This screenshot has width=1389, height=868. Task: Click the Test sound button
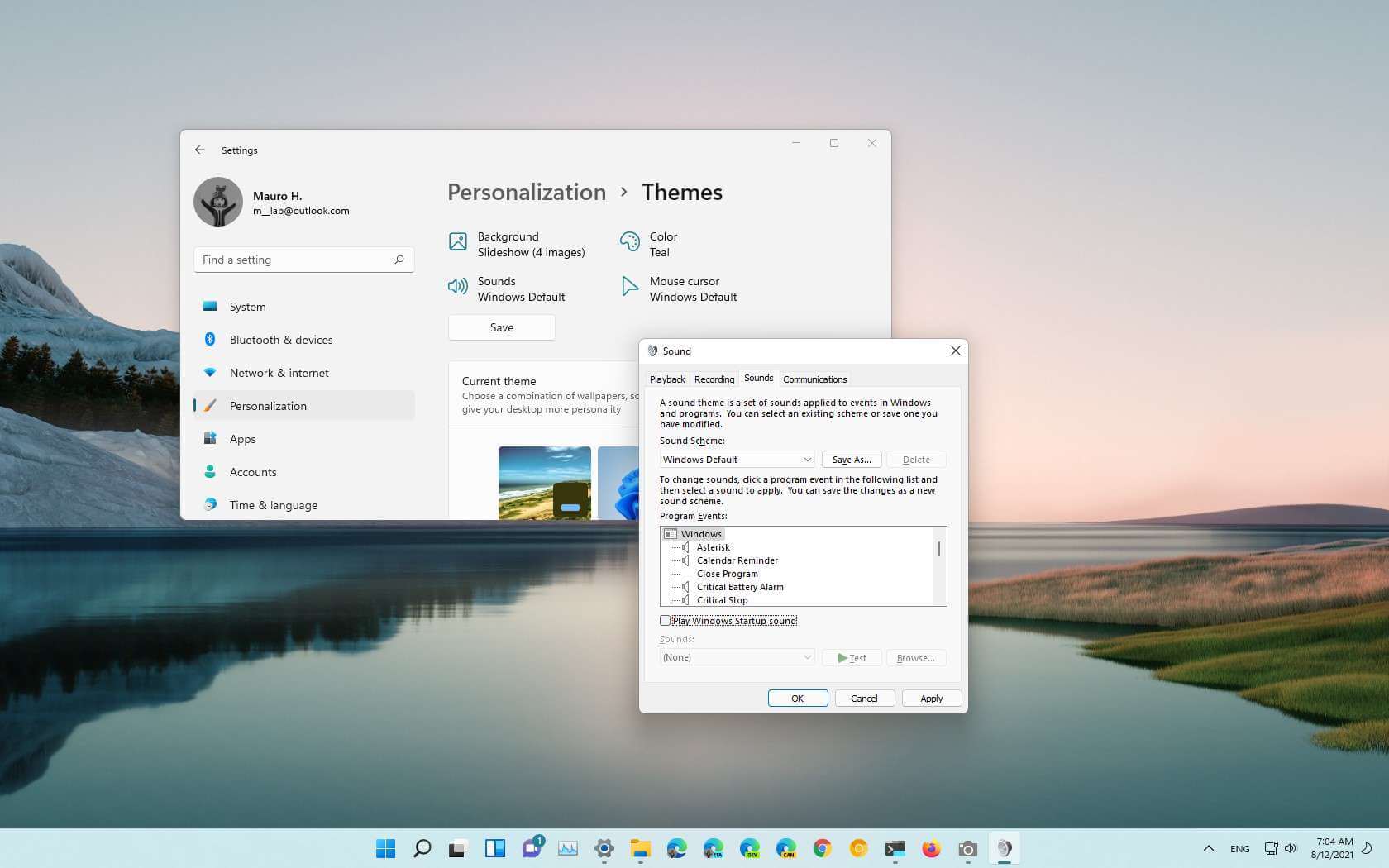852,658
